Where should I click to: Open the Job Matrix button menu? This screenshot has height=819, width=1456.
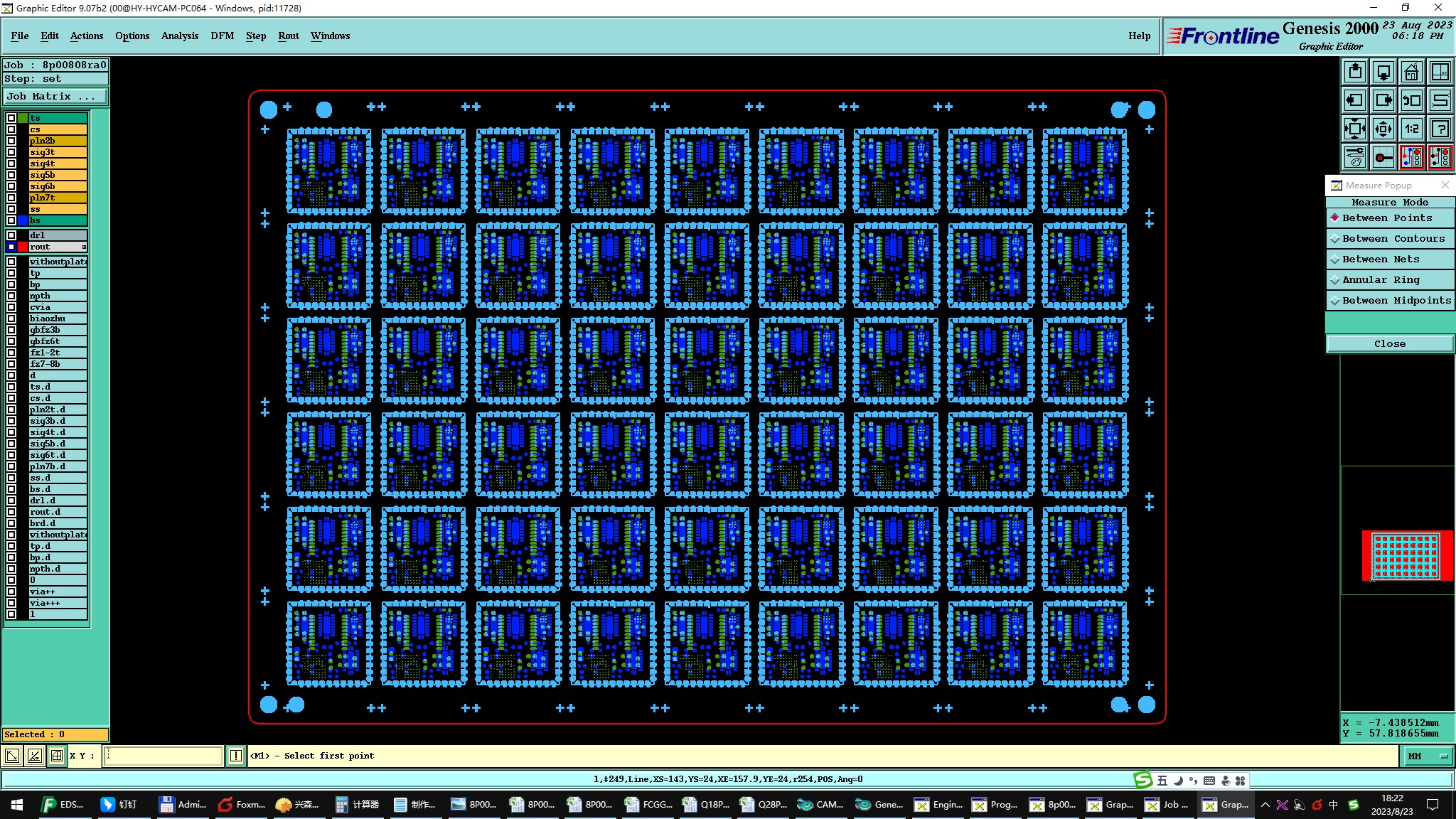(x=55, y=97)
